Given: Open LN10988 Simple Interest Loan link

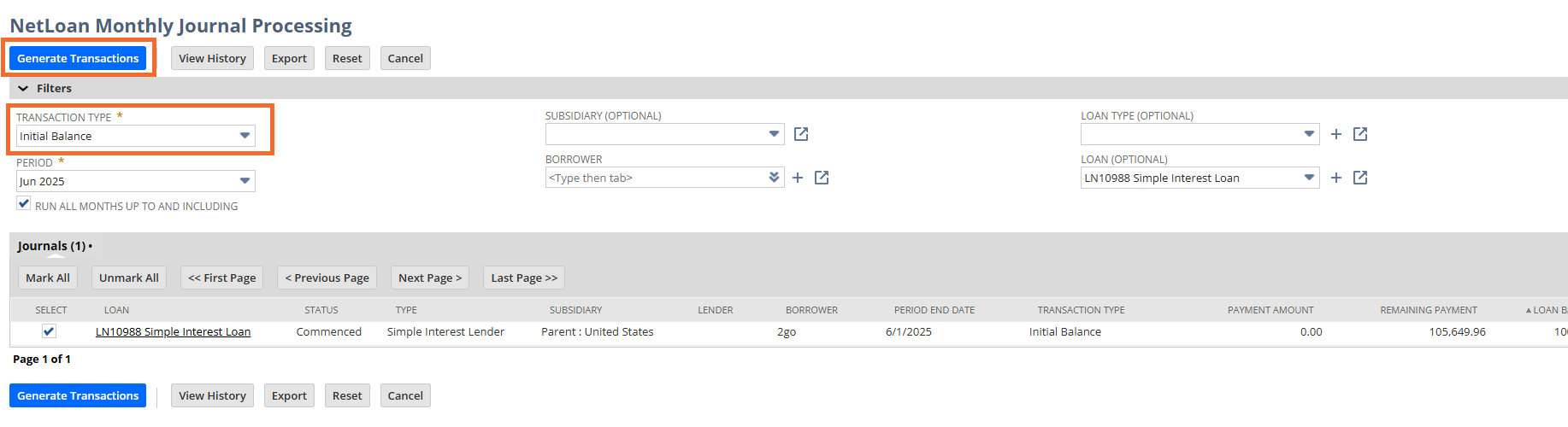Looking at the screenshot, I should pos(173,332).
